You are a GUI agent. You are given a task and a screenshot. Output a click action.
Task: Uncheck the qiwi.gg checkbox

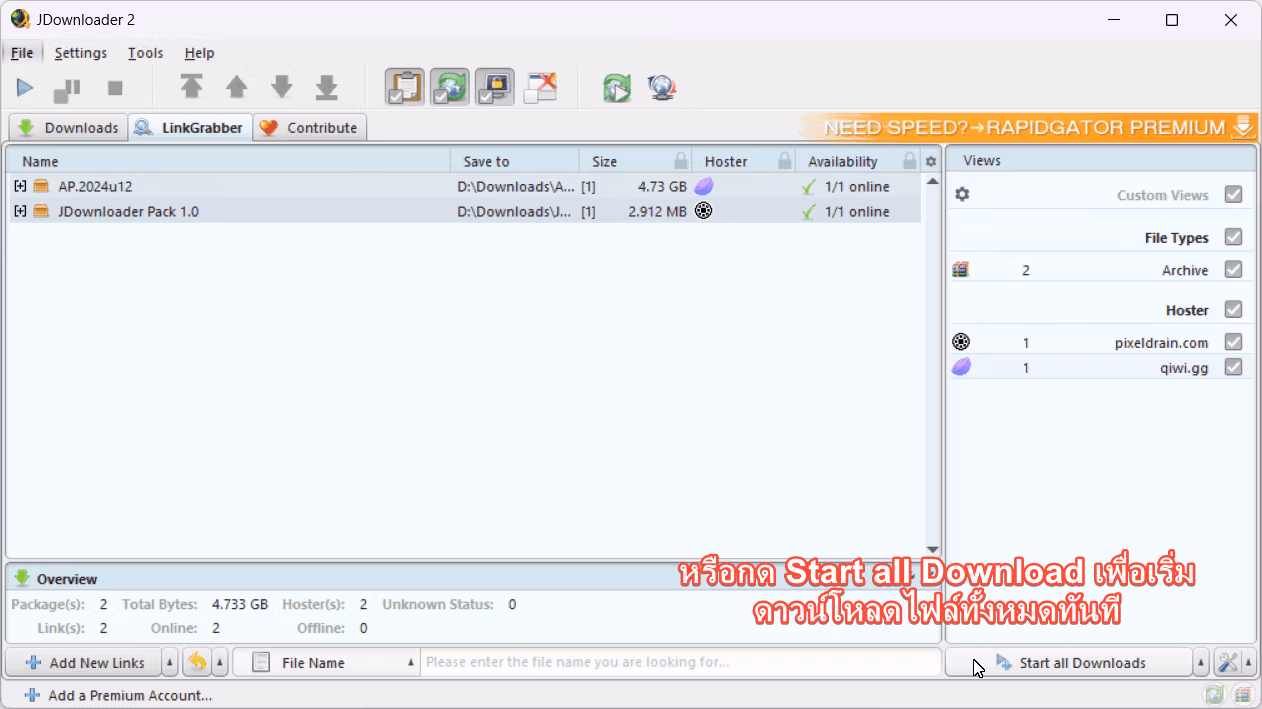click(1233, 367)
